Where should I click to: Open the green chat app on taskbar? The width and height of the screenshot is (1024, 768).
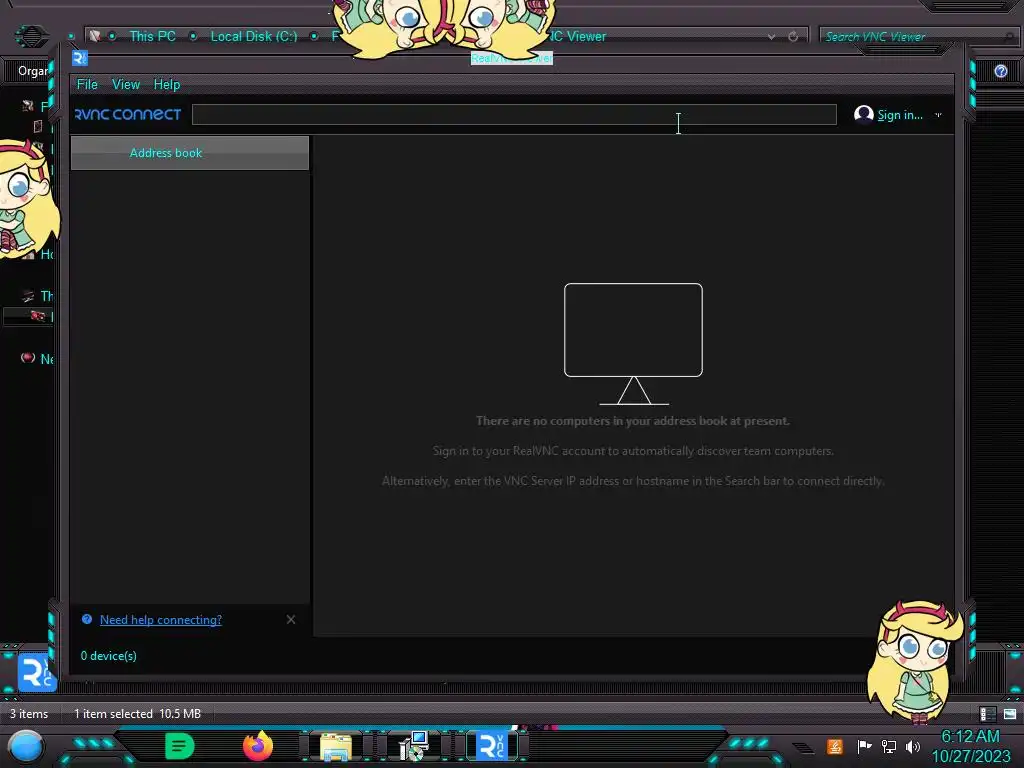pyautogui.click(x=180, y=746)
